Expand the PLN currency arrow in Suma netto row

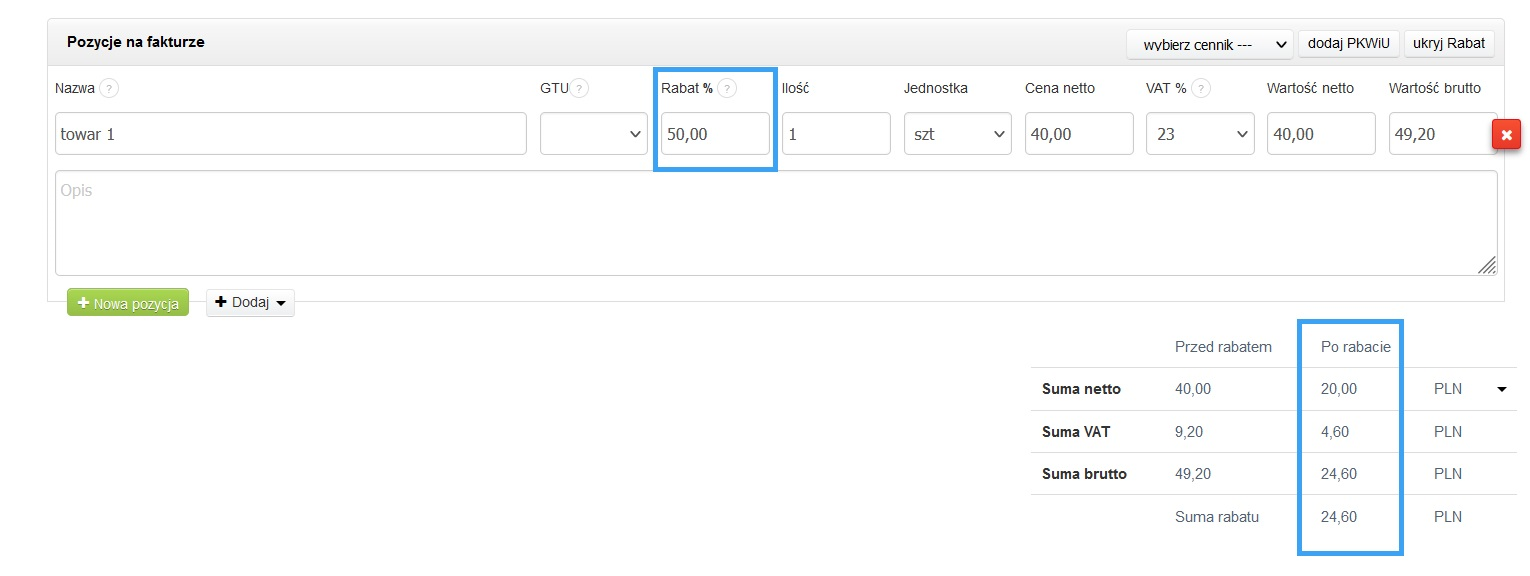point(1502,390)
